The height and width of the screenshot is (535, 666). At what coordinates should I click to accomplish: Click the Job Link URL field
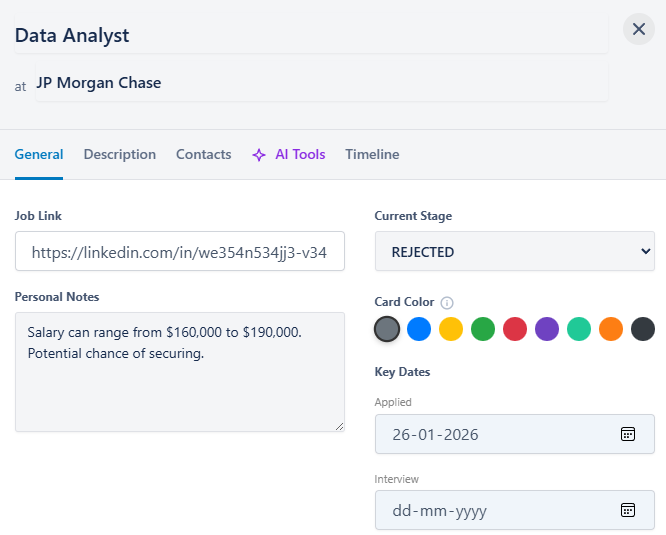pos(180,252)
